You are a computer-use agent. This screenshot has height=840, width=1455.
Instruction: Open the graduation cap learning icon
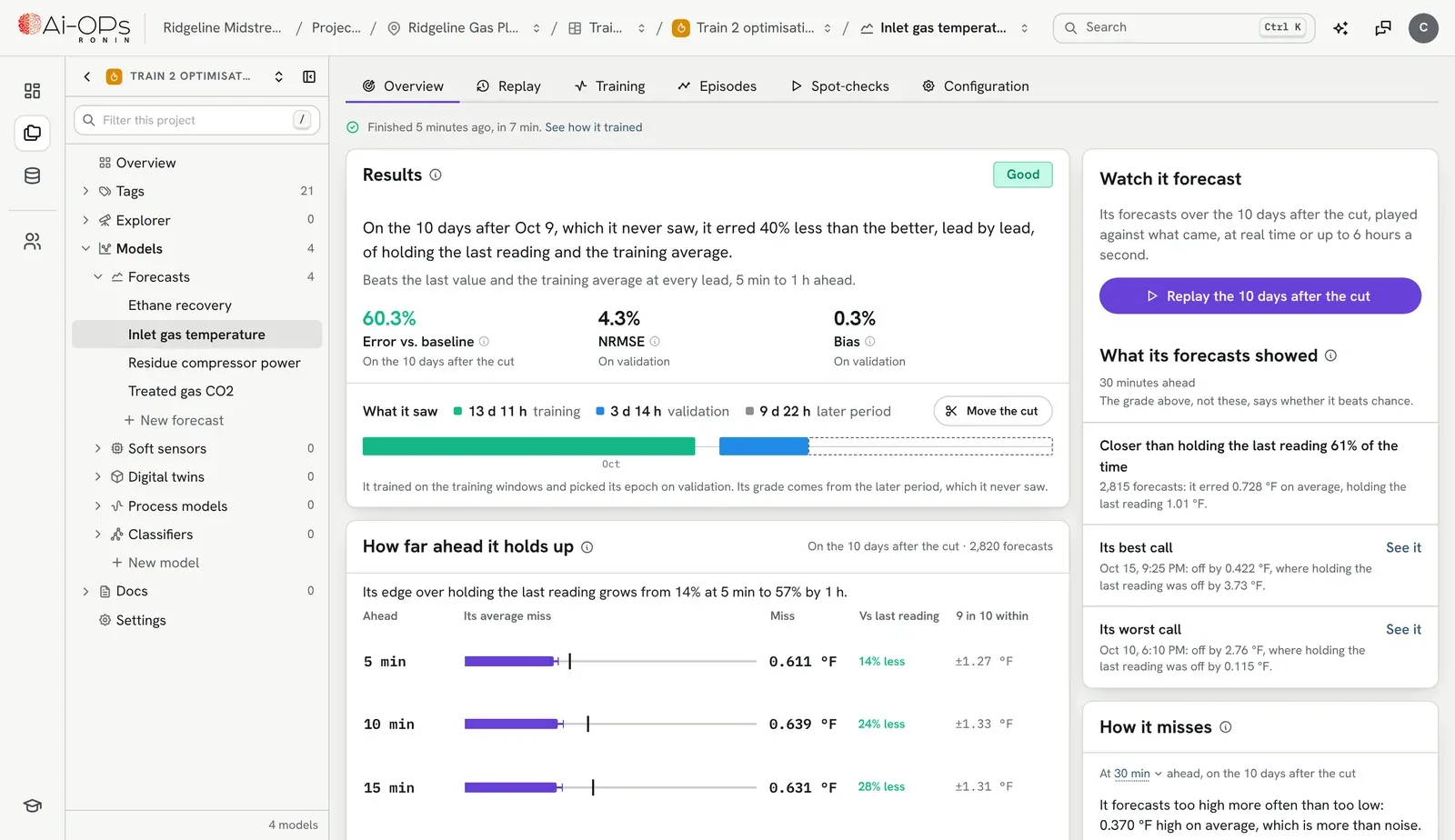click(32, 805)
